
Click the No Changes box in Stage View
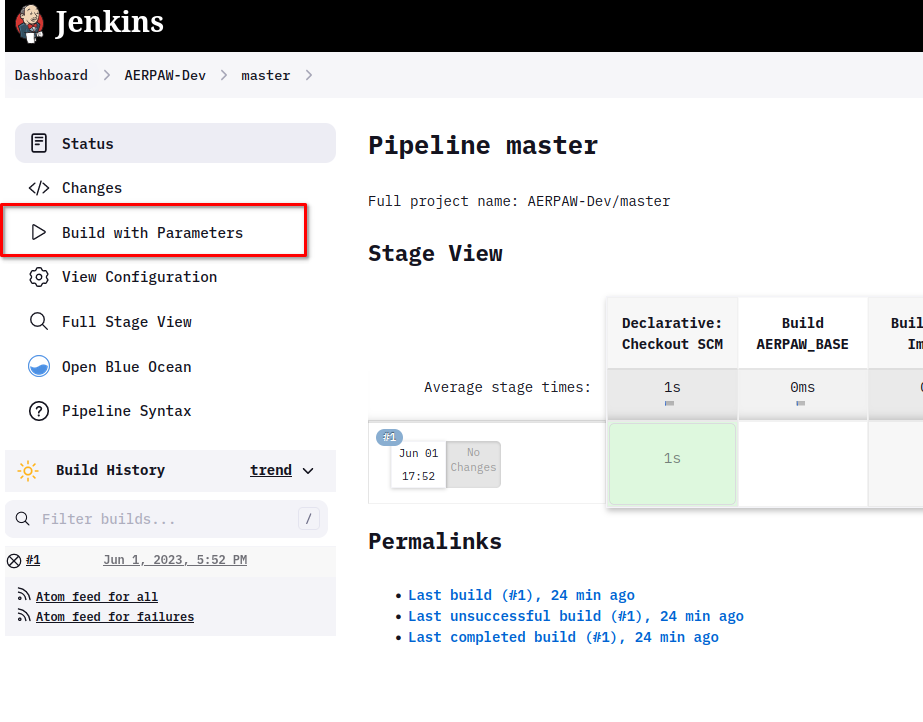coord(473,464)
